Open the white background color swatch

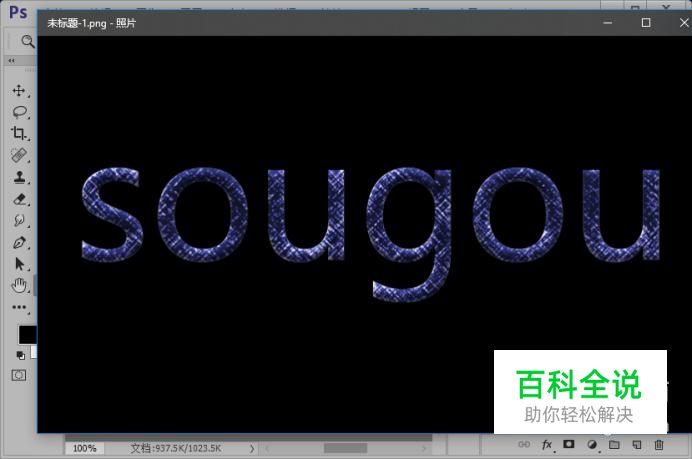pyautogui.click(x=34, y=352)
